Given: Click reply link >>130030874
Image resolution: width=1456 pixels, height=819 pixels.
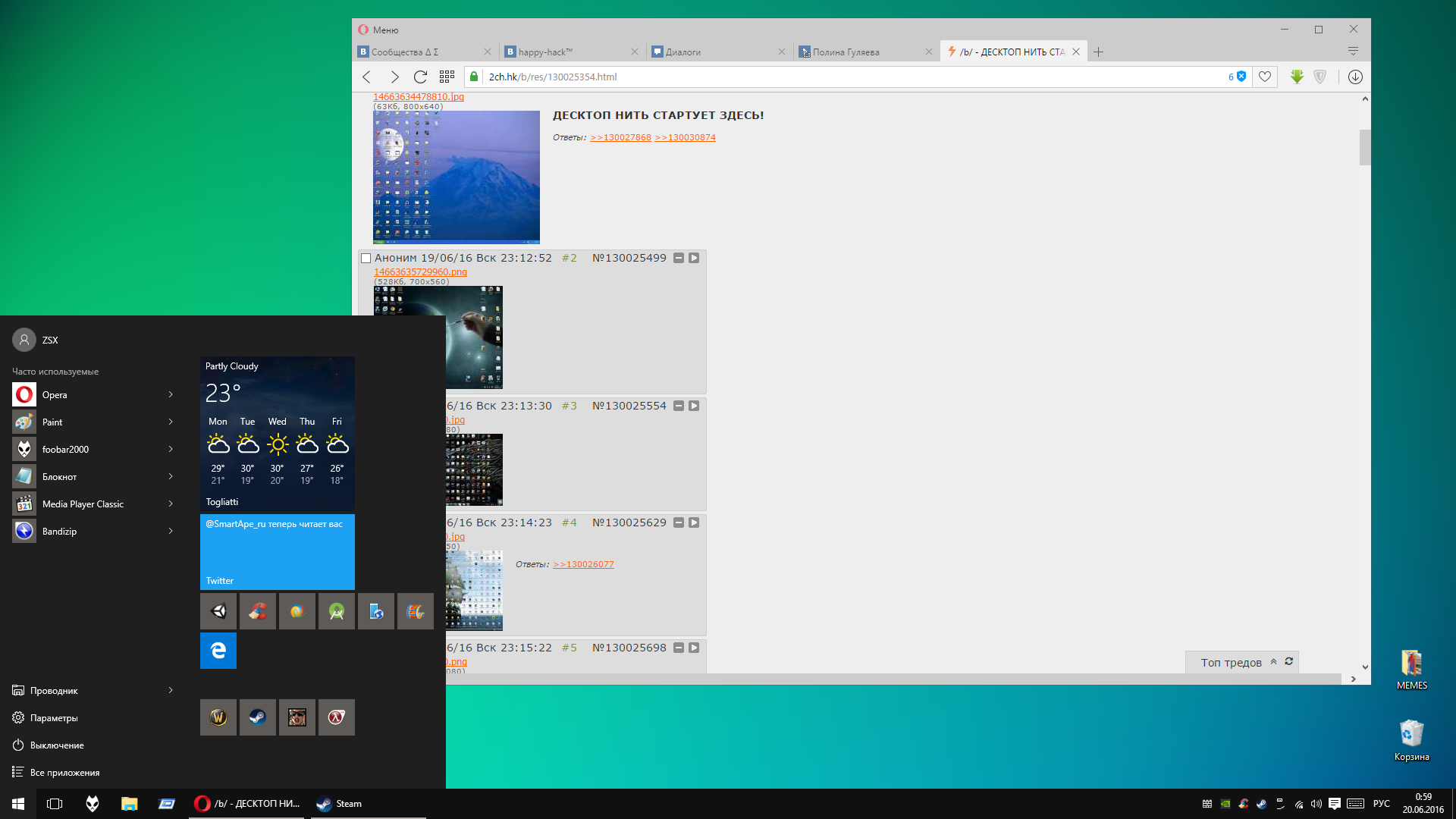Looking at the screenshot, I should point(685,137).
